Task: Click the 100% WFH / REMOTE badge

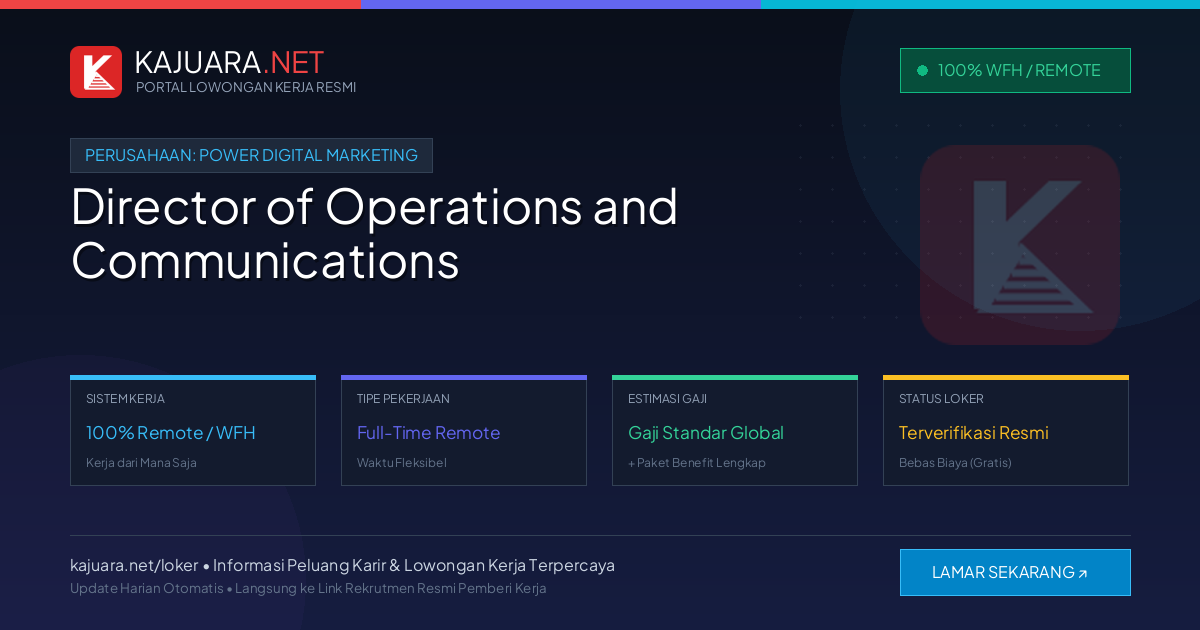Action: (1015, 70)
